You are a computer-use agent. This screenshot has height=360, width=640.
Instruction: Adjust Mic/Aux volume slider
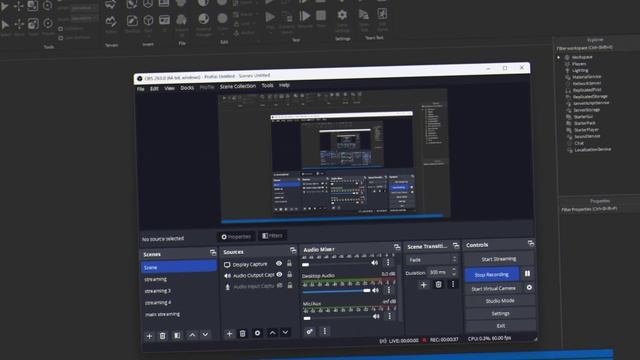click(337, 317)
